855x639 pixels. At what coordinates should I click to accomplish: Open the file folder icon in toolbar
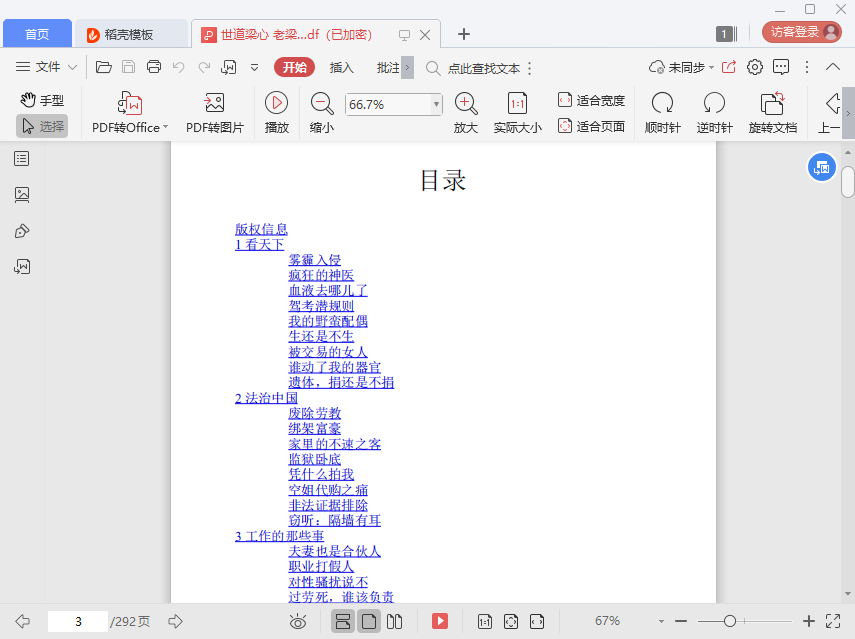(x=104, y=67)
